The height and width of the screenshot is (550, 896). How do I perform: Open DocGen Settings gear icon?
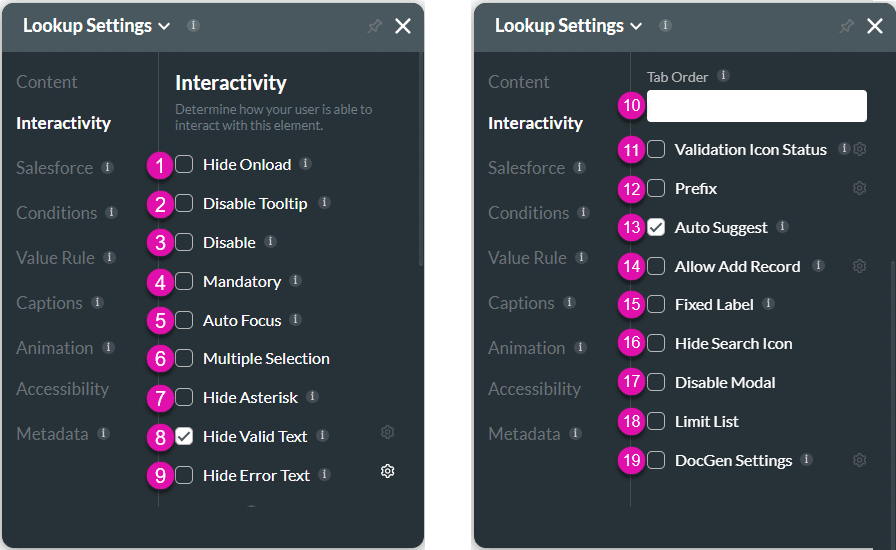859,460
